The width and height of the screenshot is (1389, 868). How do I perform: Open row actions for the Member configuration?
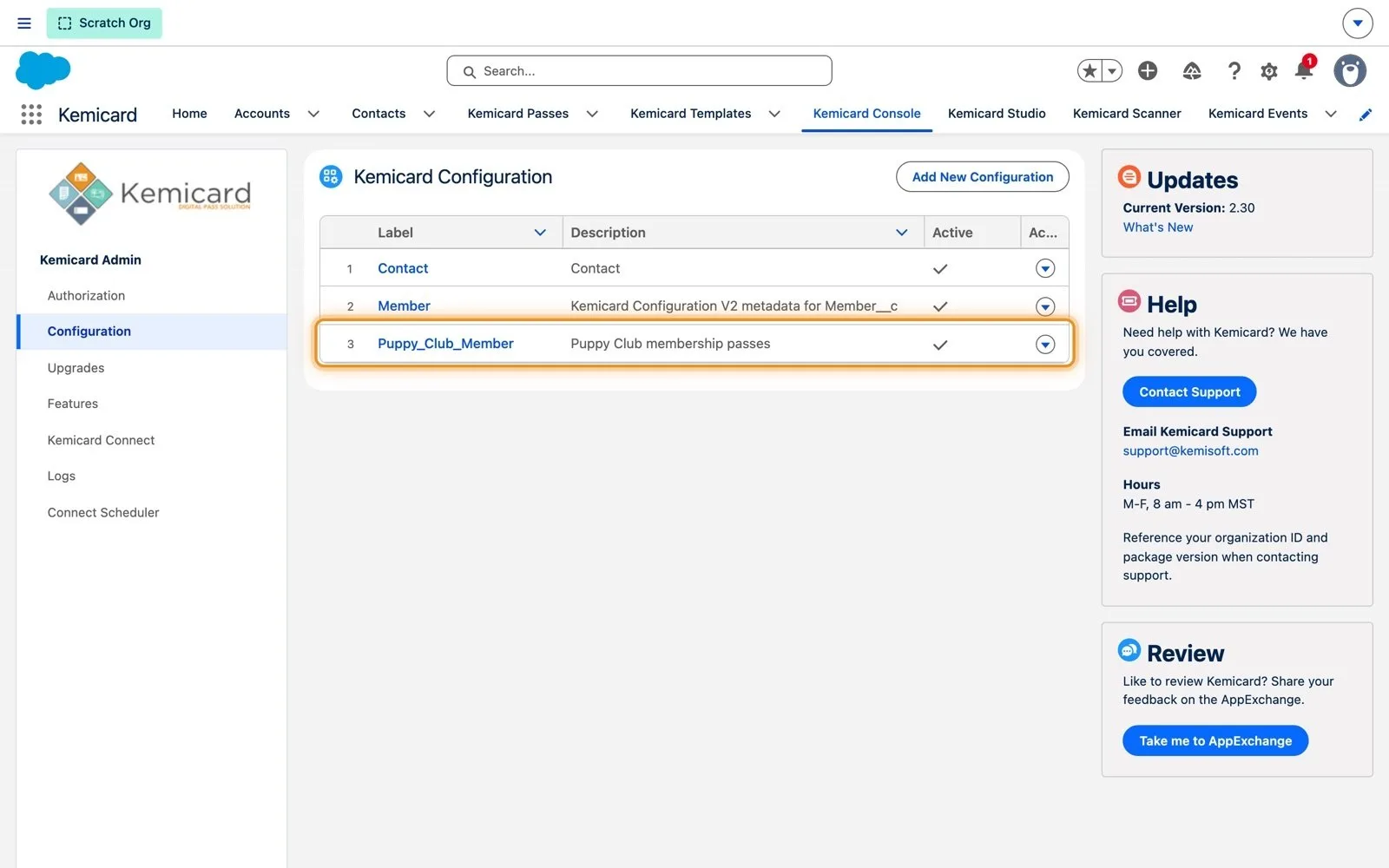click(1045, 306)
